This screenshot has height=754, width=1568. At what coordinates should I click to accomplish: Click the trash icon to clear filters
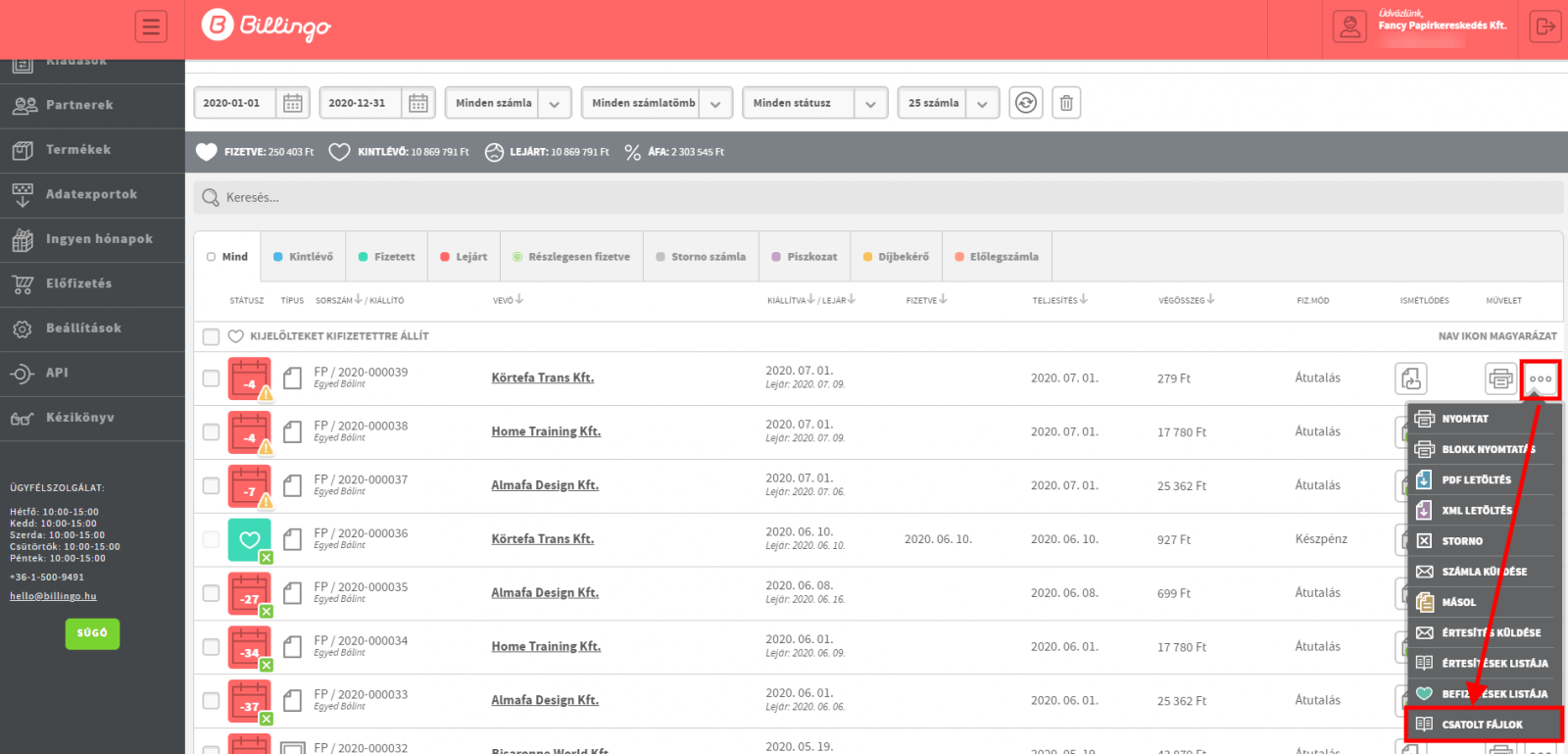(x=1066, y=103)
